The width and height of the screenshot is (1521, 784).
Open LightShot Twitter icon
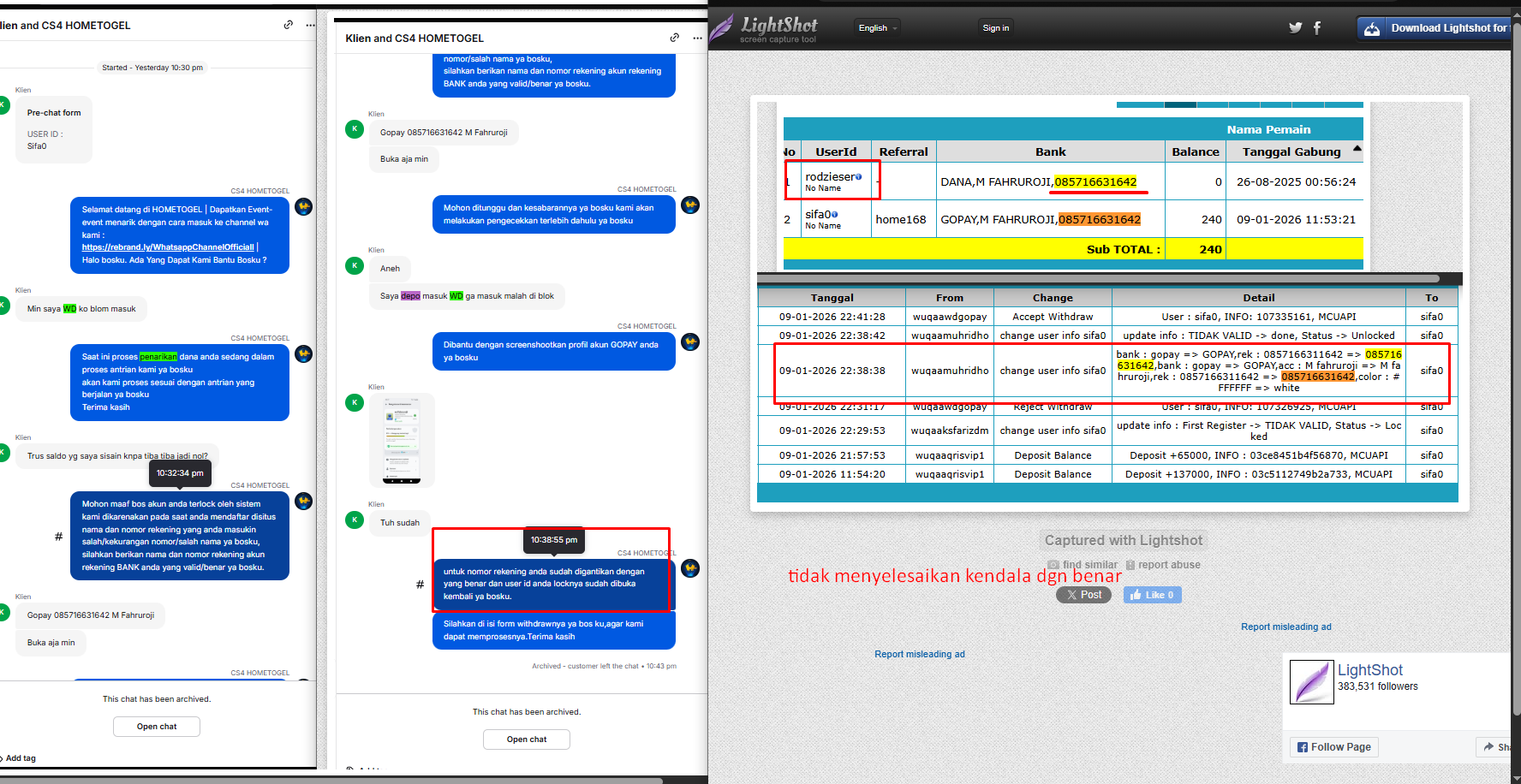tap(1295, 27)
